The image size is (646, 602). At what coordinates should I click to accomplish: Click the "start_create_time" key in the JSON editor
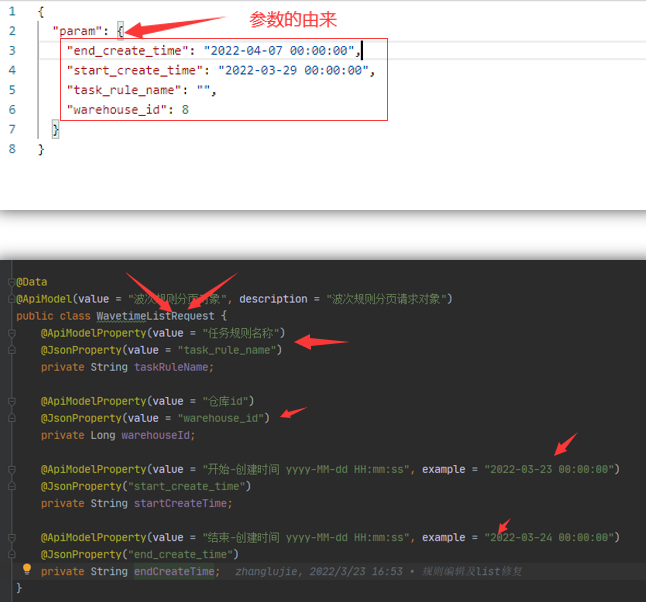coord(135,70)
